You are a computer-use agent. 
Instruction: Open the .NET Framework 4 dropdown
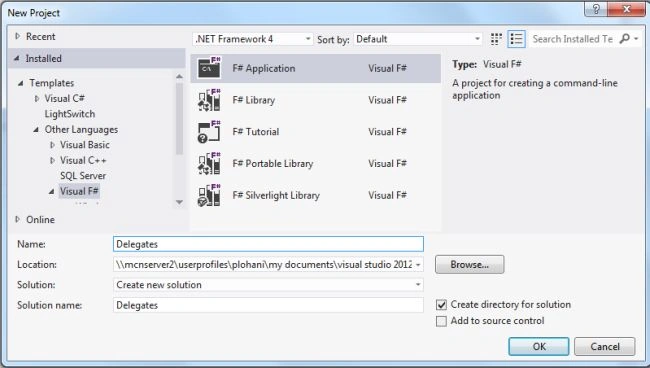252,39
